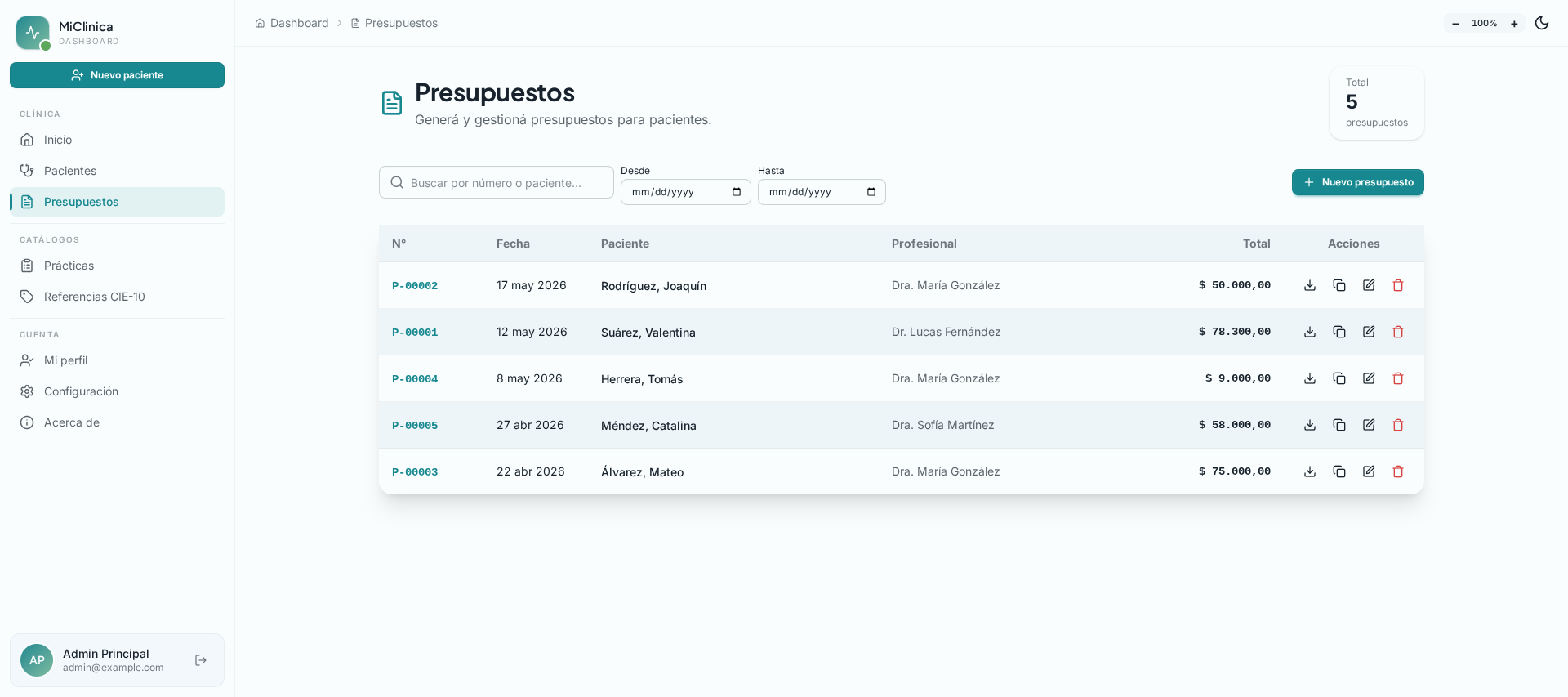Image resolution: width=1568 pixels, height=697 pixels.
Task: Delete budget P-00004
Action: pos(1398,378)
